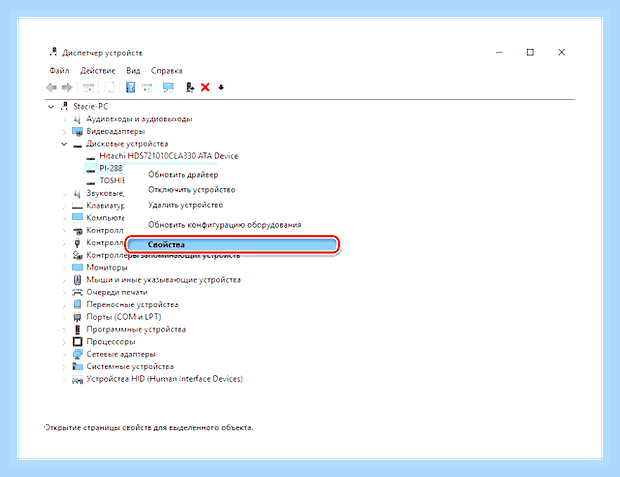Select Устройства HID (Human Interface Devices)
Viewport: 620px width, 477px height.
pos(164,379)
